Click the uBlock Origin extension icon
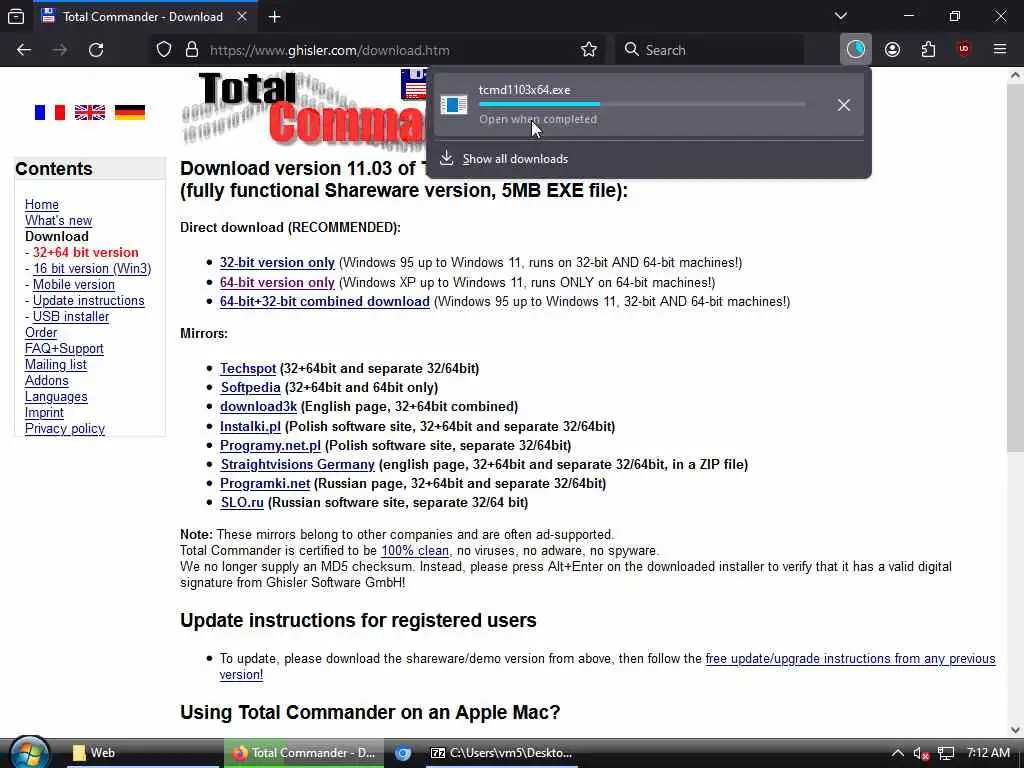This screenshot has width=1024, height=768. click(x=964, y=50)
